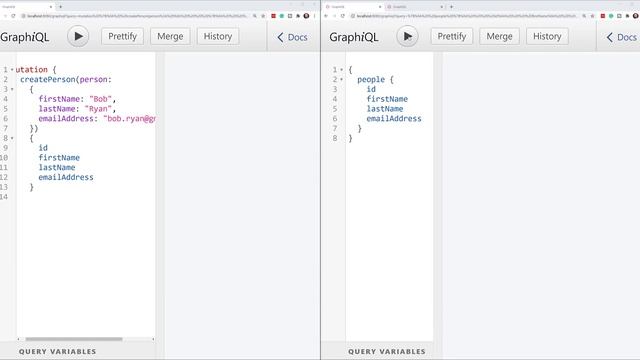
Task: Click Merge in the right GraphiQL toolbar
Action: pyautogui.click(x=499, y=36)
